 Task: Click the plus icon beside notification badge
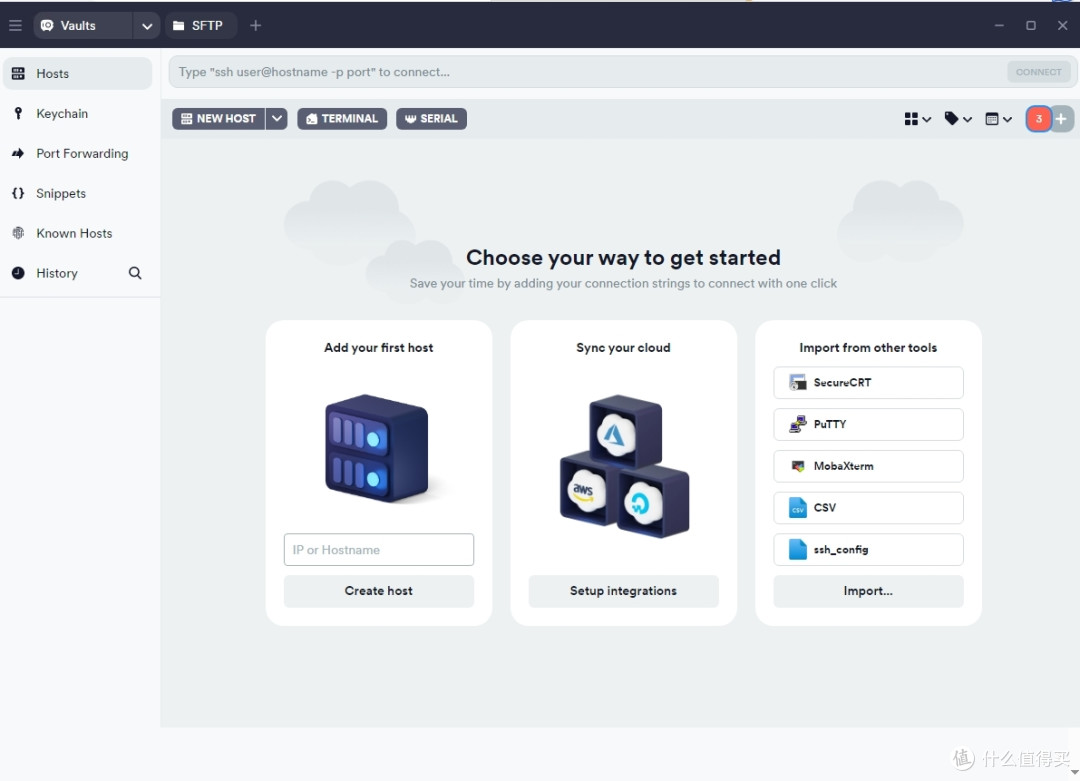(1061, 119)
